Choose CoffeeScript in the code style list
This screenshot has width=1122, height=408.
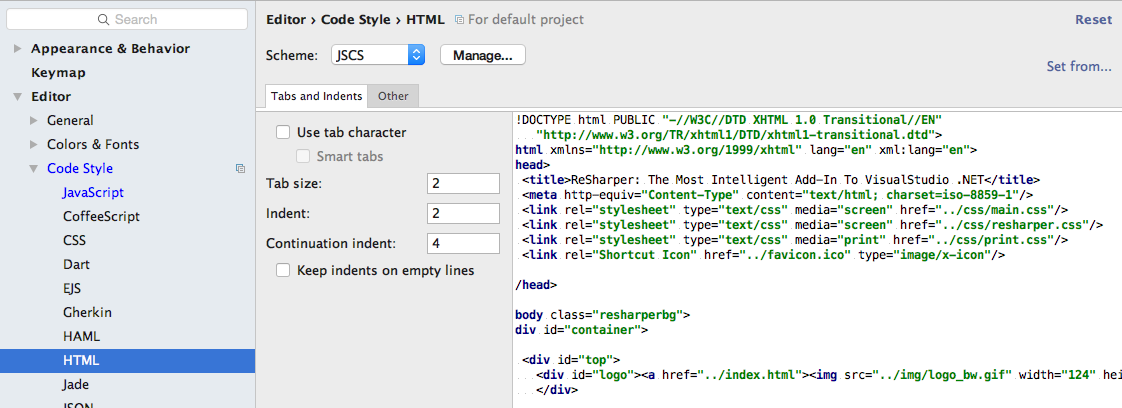(101, 216)
